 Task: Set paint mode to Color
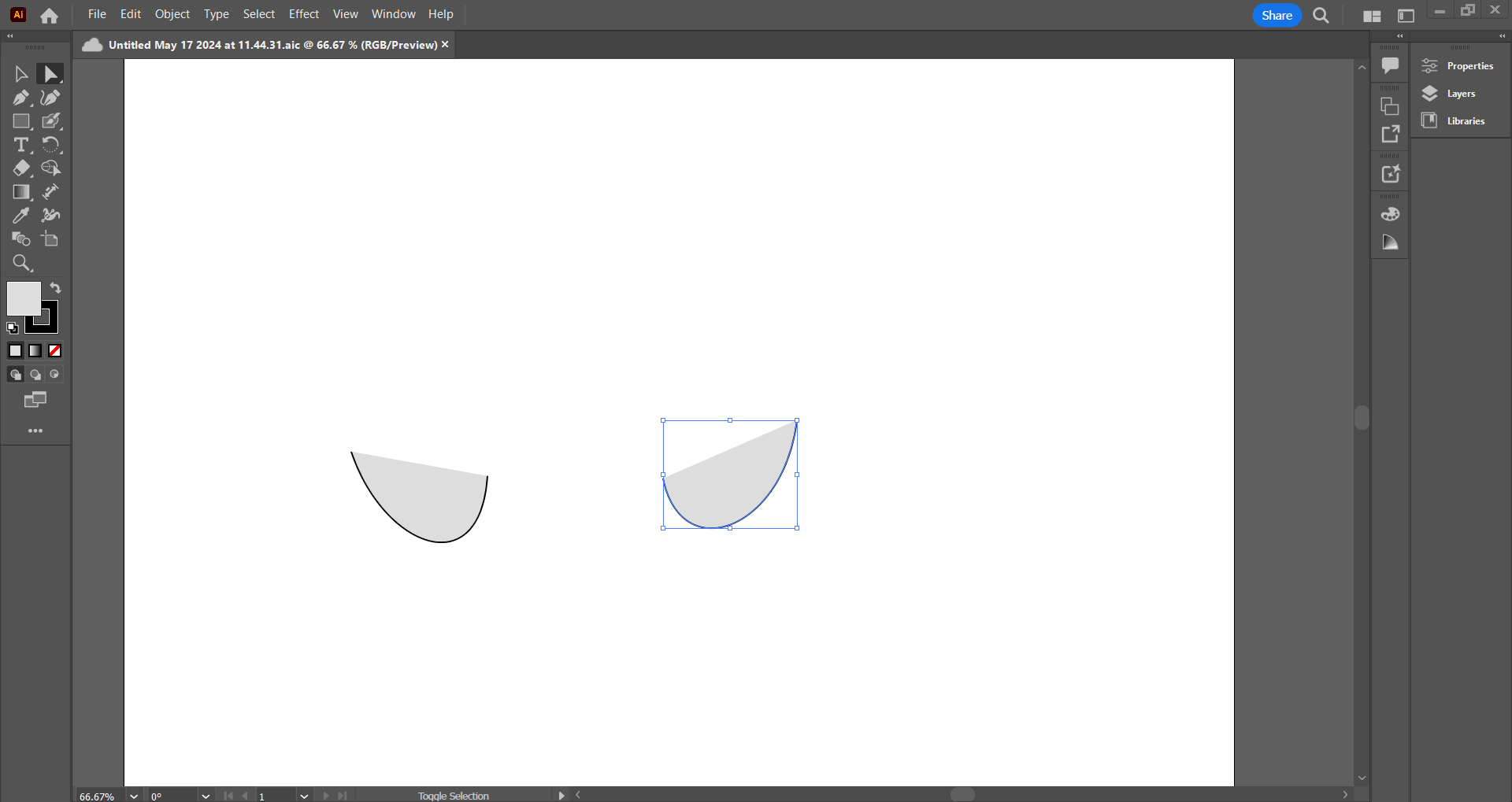click(15, 351)
